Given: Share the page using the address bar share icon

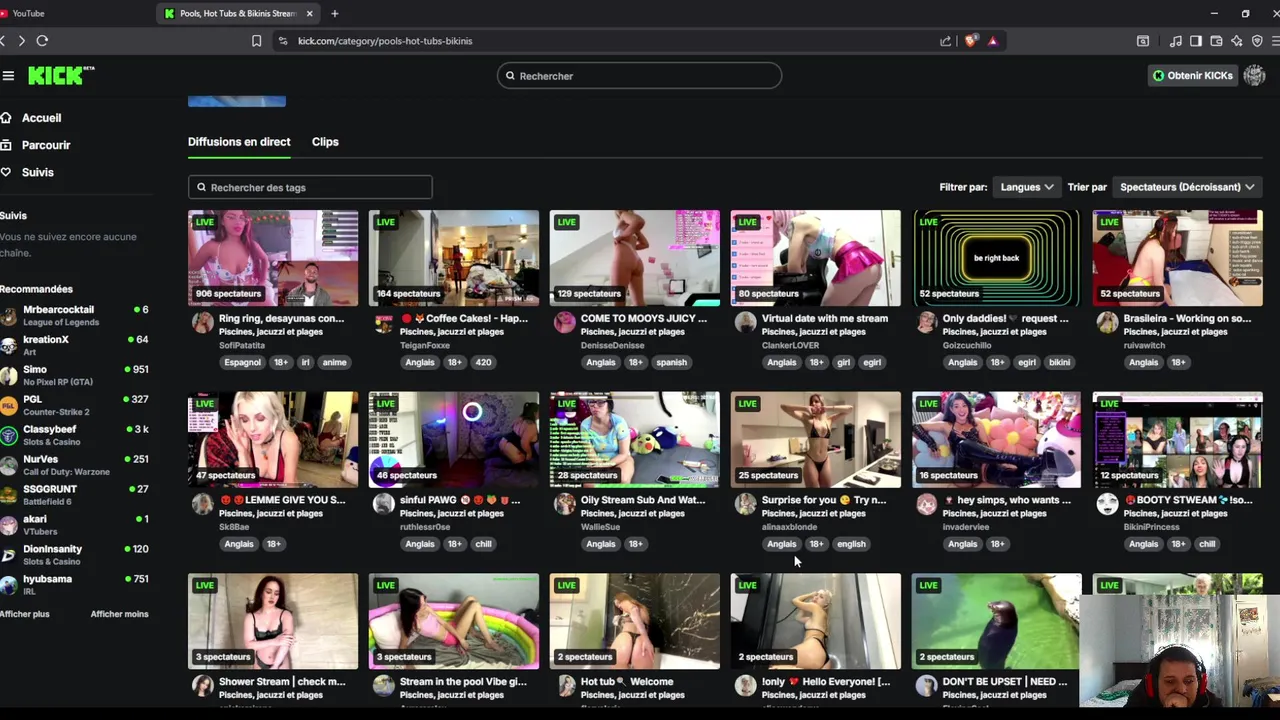Looking at the screenshot, I should pyautogui.click(x=945, y=41).
